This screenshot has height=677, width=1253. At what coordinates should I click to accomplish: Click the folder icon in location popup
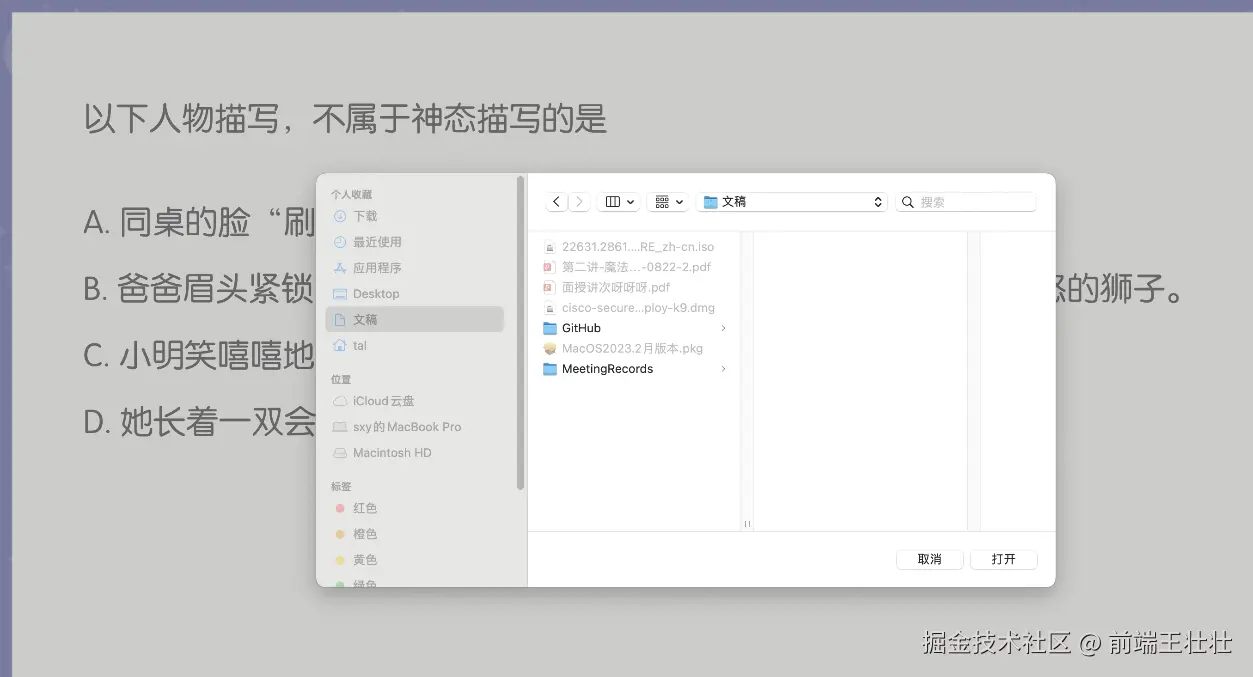710,202
